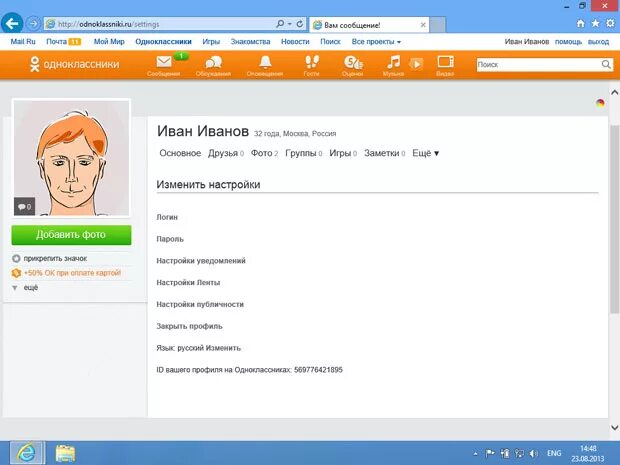The width and height of the screenshot is (620, 465).
Task: Click Закрыть профиль link
Action: click(x=189, y=326)
